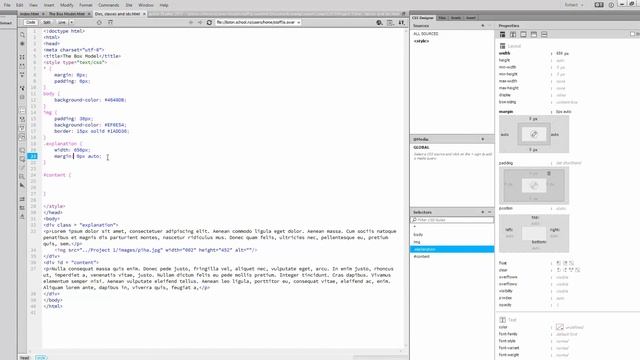Select ALL SOURCES in the Sources pane

426,34
